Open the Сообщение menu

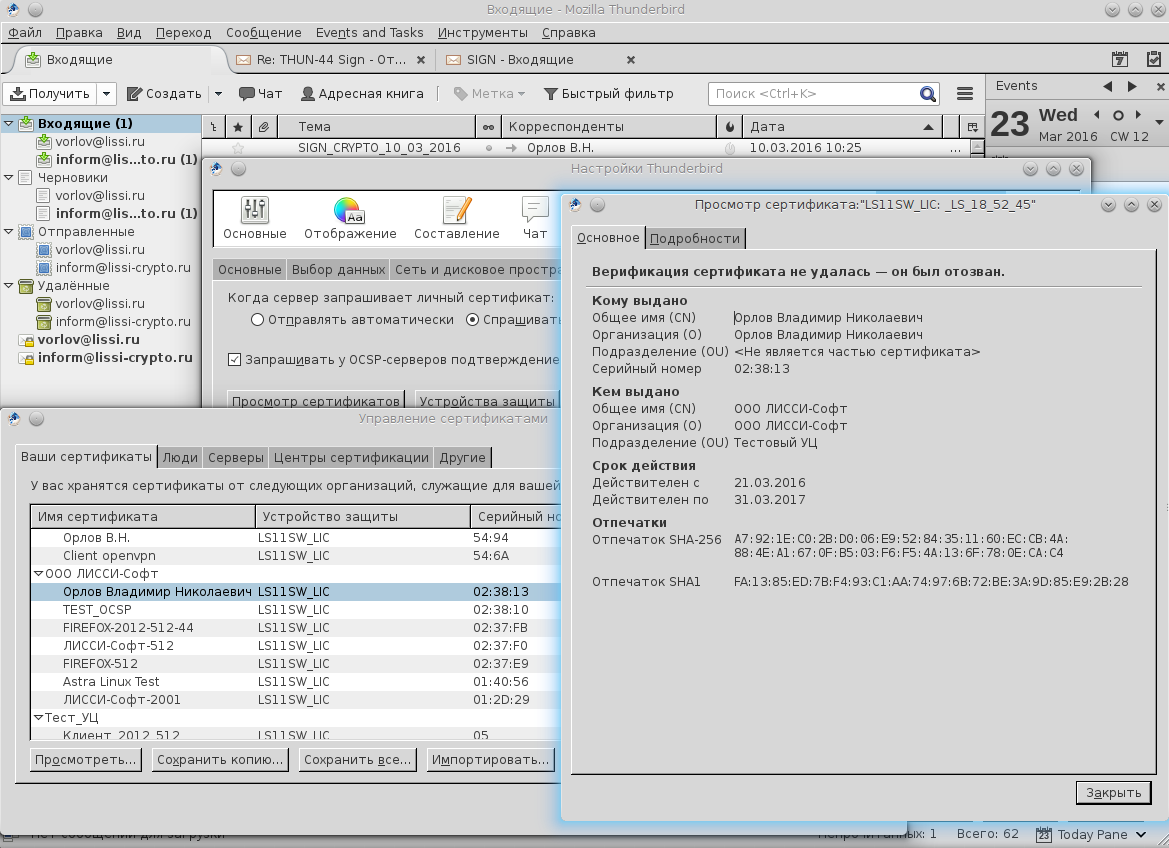coord(263,33)
